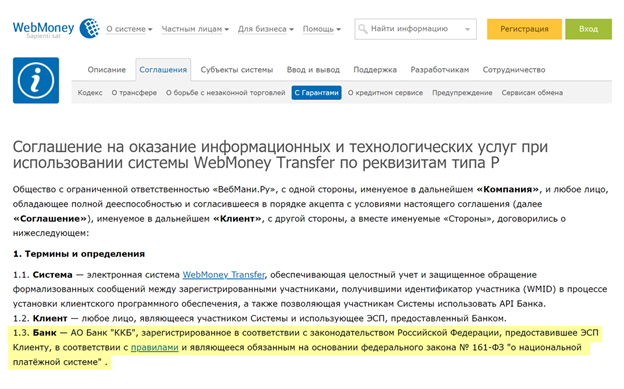Open «О кредитном сервисе» sub-tab
This screenshot has height=389, width=624.
[385, 93]
